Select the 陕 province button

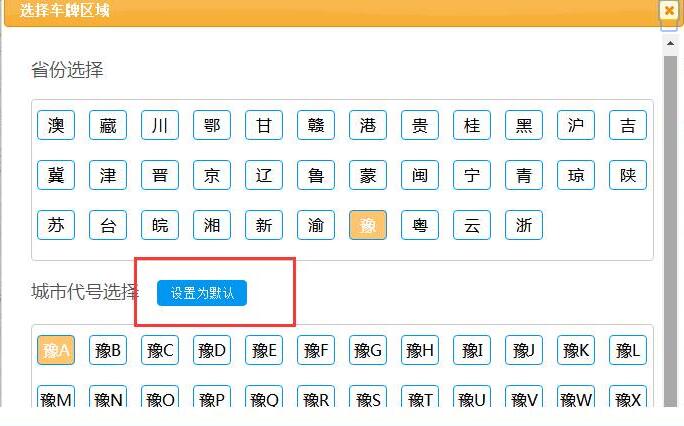pyautogui.click(x=628, y=175)
